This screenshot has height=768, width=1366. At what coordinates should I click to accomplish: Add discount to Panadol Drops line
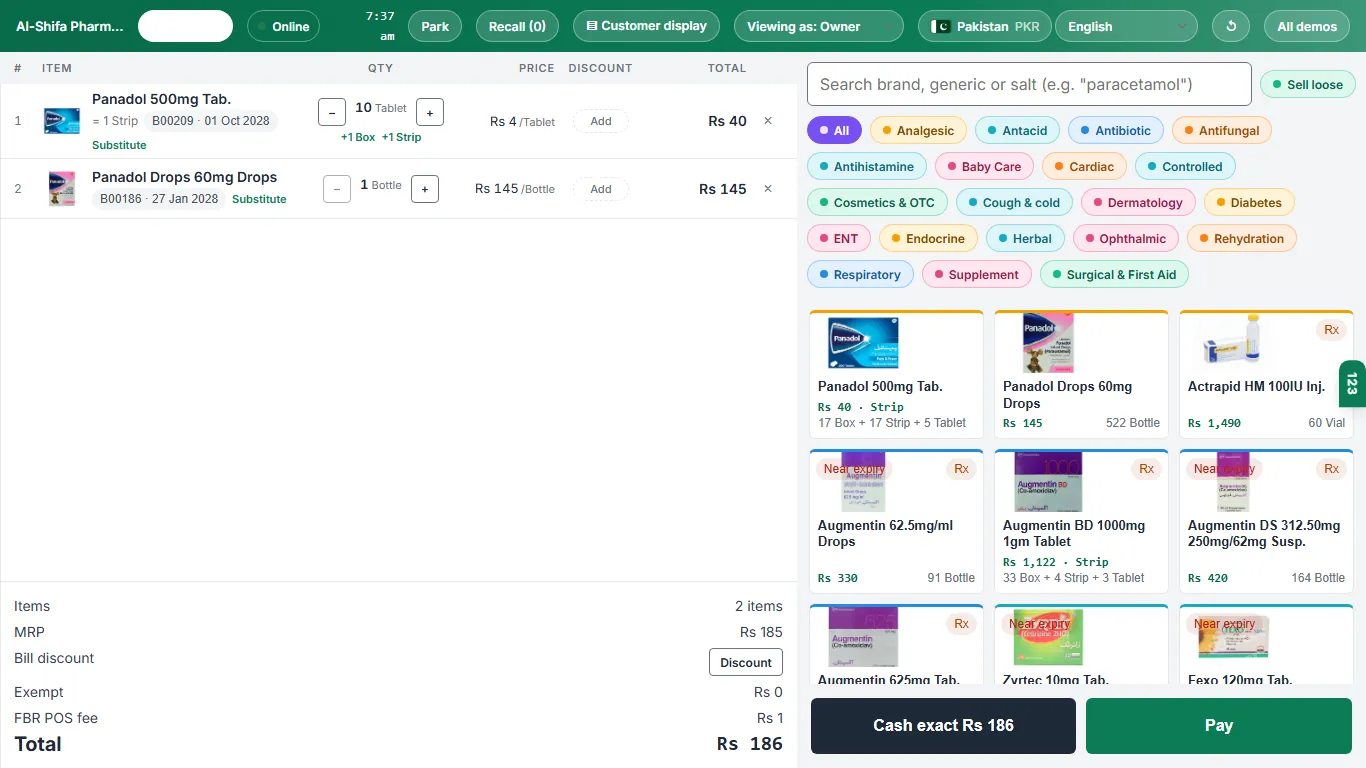601,189
